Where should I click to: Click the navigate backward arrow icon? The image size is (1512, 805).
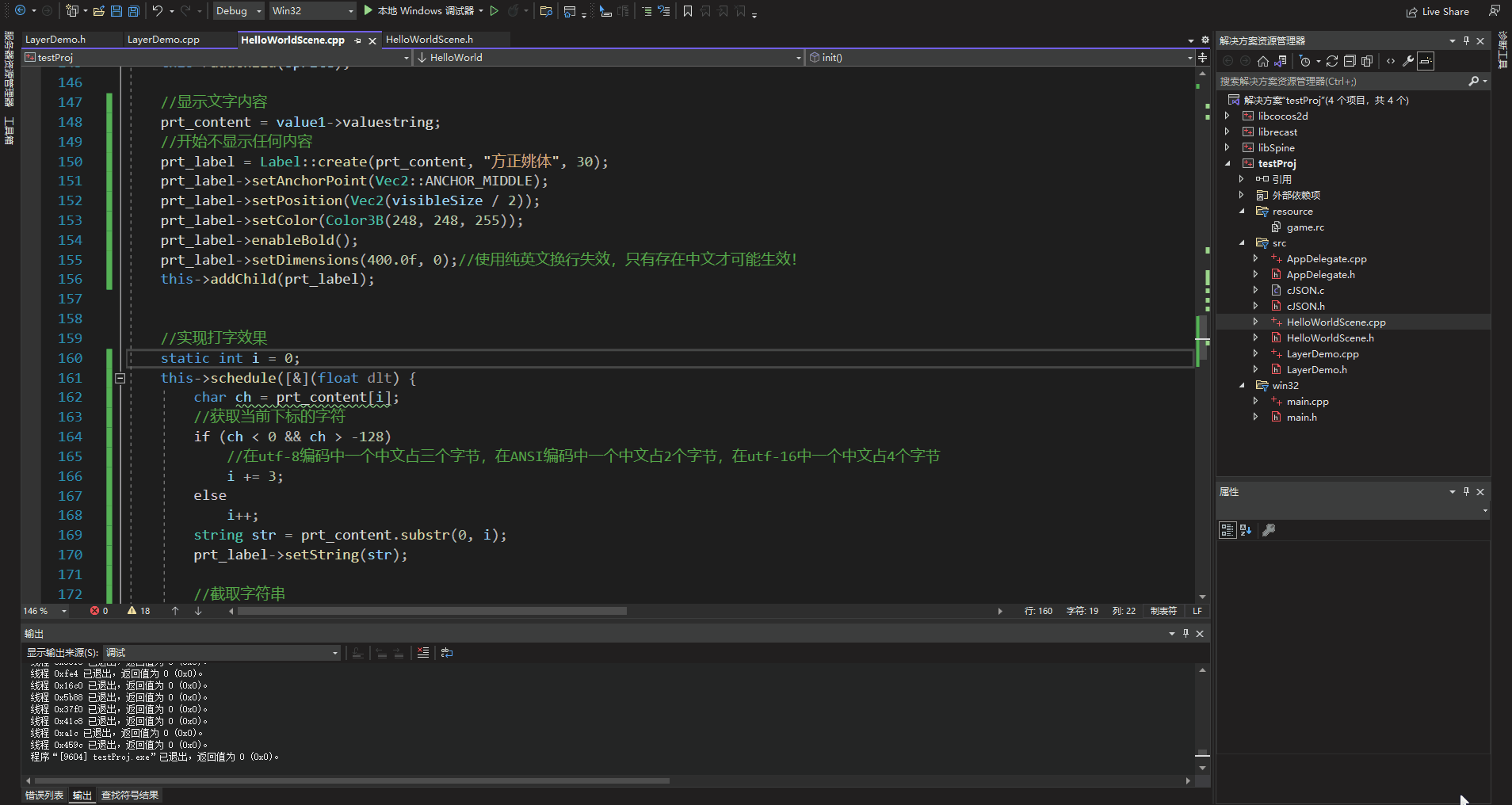point(21,10)
